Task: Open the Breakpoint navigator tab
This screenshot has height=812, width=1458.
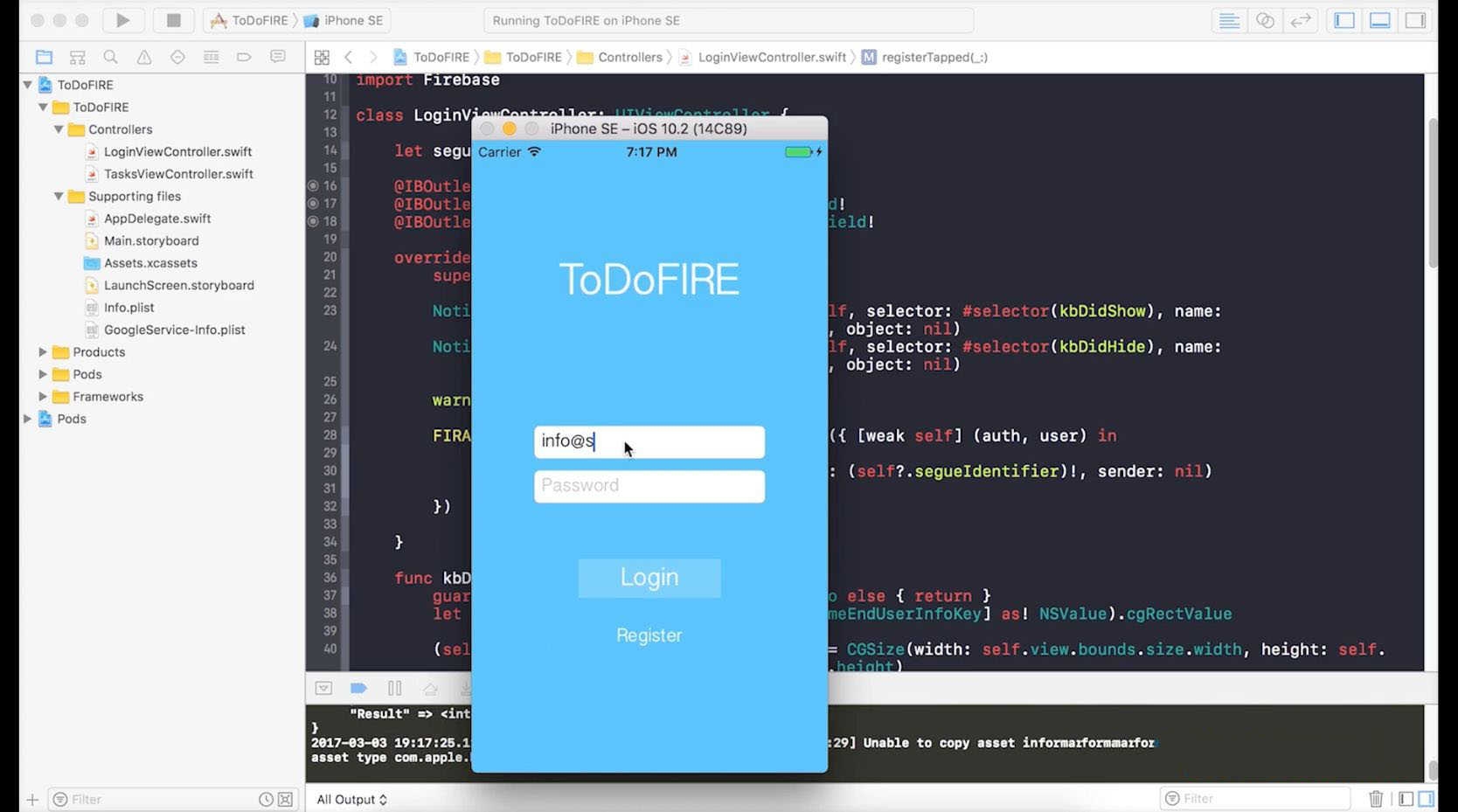Action: pyautogui.click(x=244, y=57)
